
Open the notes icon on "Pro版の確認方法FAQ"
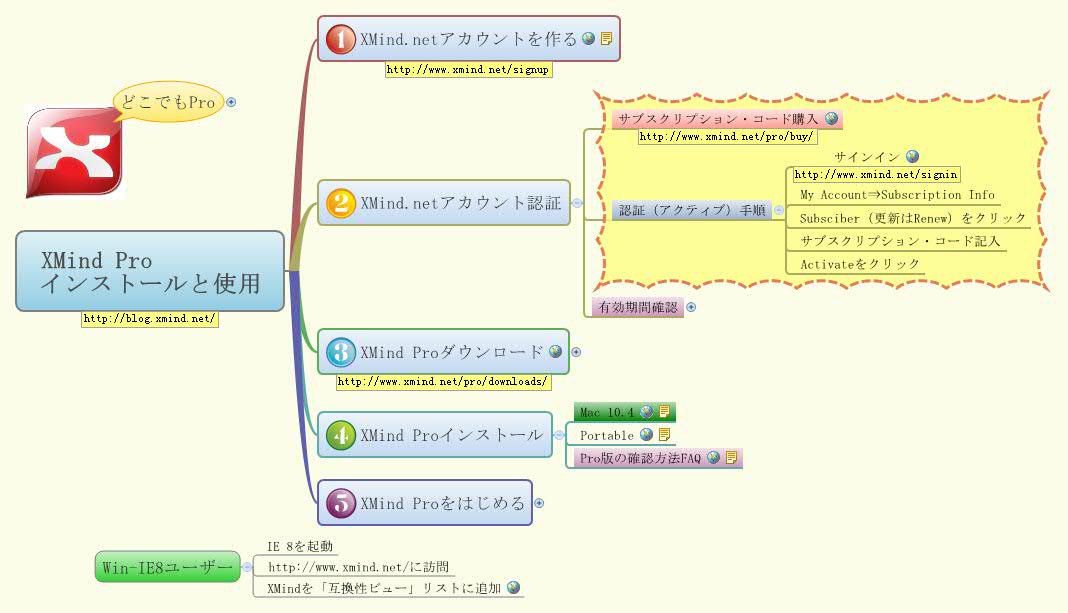(x=732, y=457)
